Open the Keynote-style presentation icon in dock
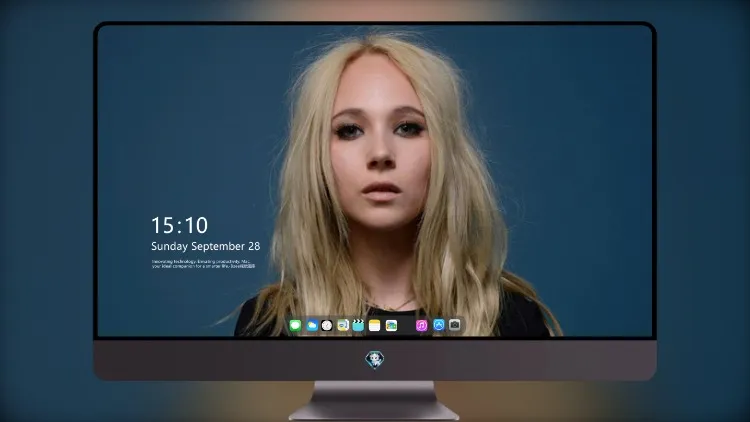This screenshot has width=750, height=422. 343,325
